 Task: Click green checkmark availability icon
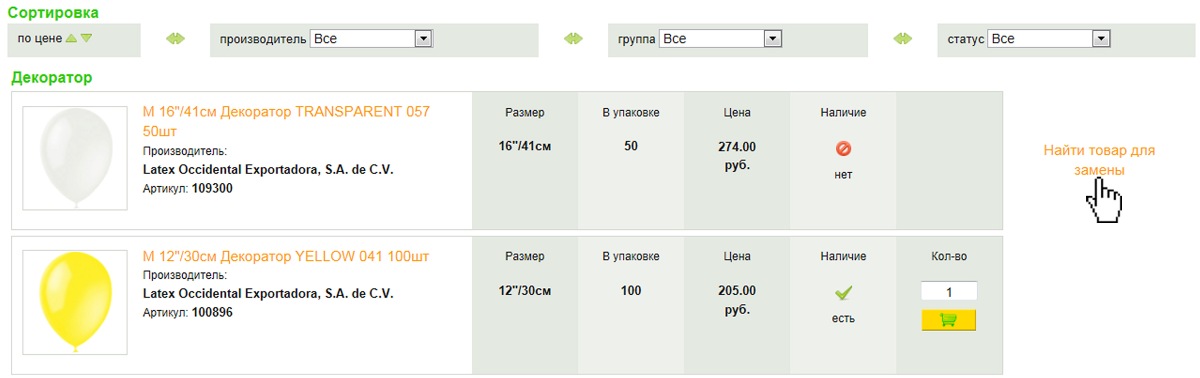point(843,293)
